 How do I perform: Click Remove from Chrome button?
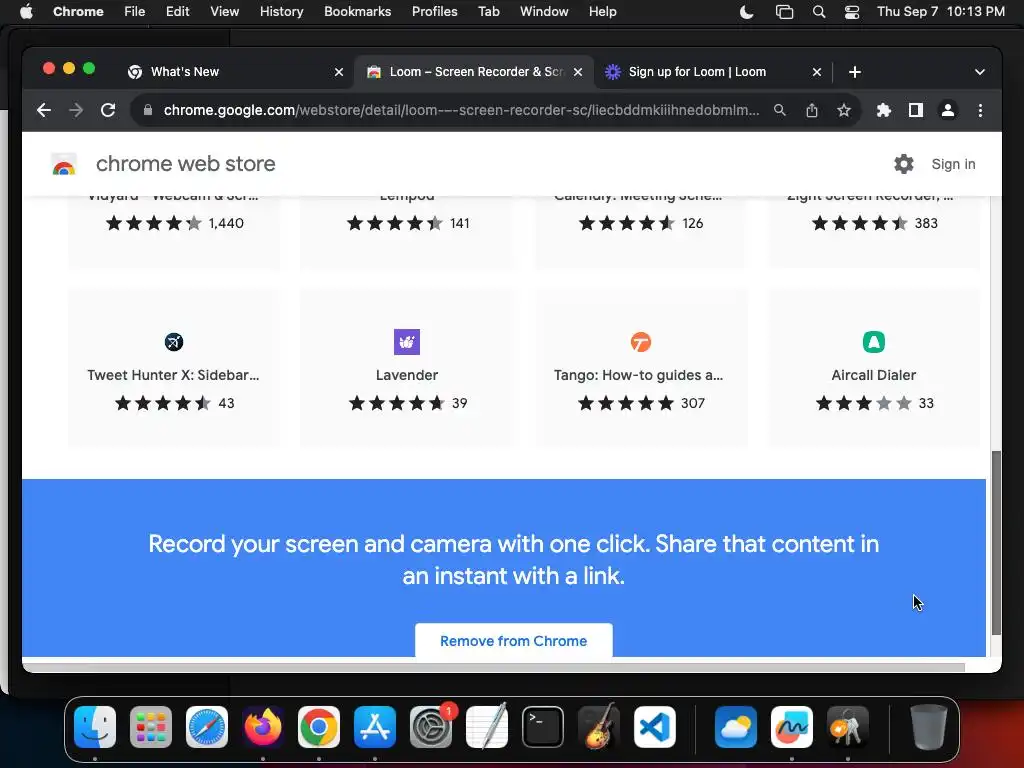pyautogui.click(x=513, y=641)
